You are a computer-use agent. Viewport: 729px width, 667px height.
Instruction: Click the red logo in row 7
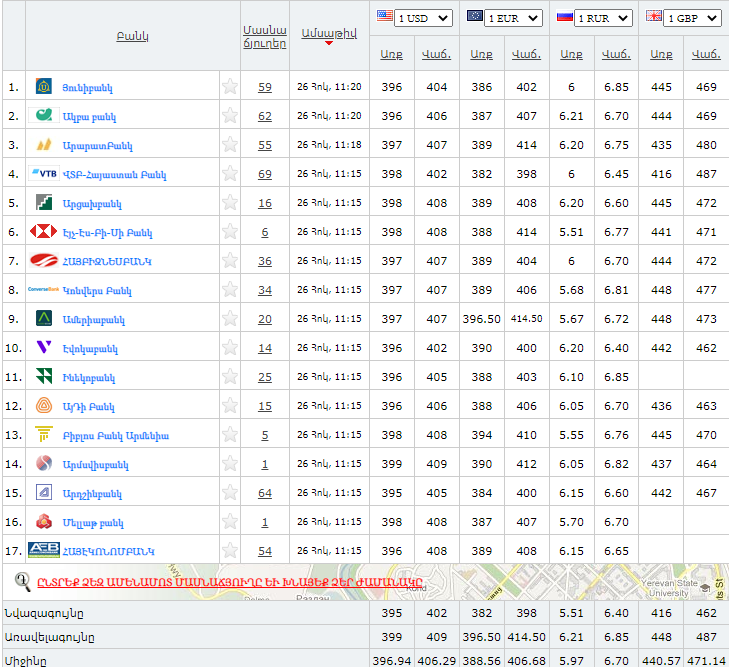point(44,260)
